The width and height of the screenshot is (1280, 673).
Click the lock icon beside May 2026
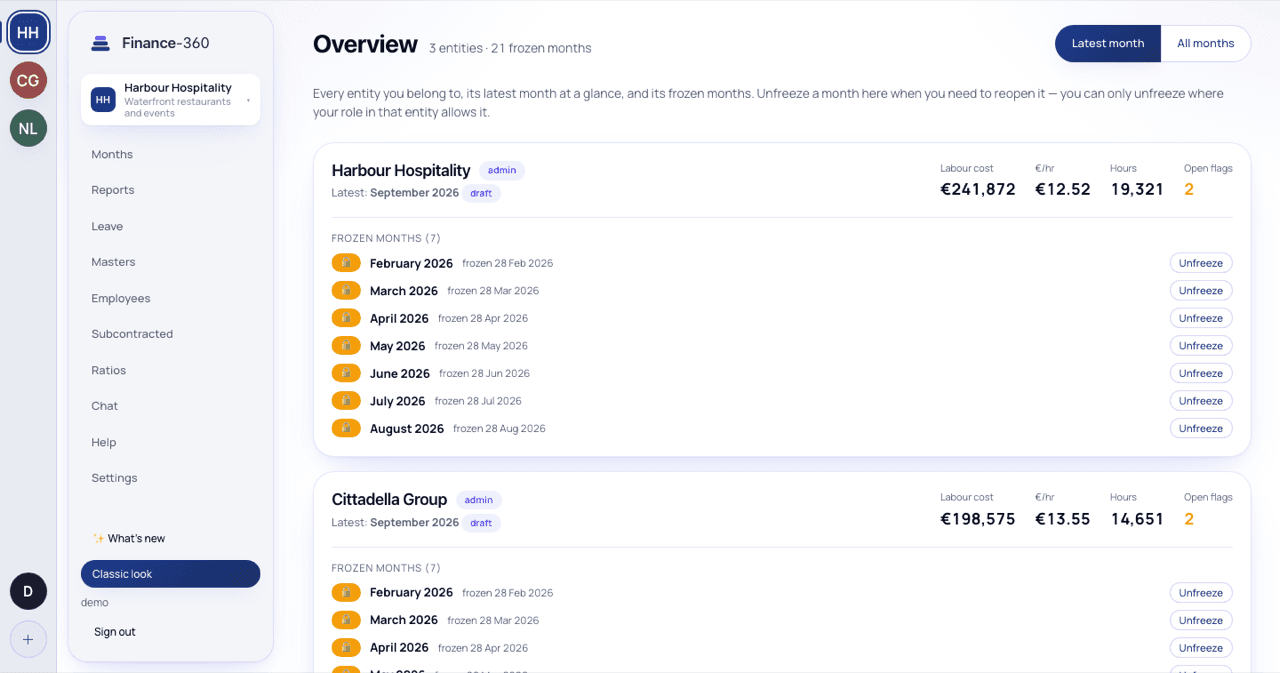click(346, 346)
